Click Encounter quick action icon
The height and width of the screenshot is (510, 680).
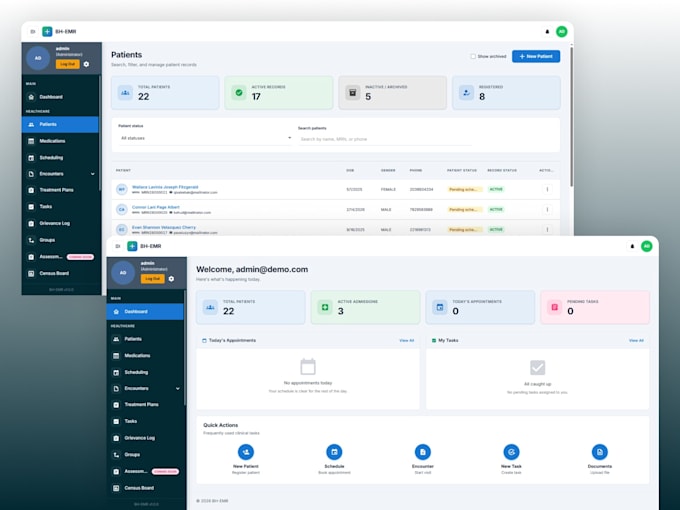[x=423, y=452]
